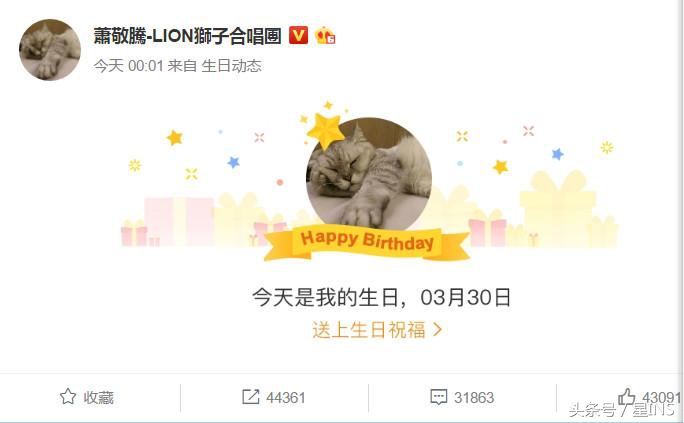
Task: Open the circular cat photo in birthday card
Action: (x=369, y=174)
